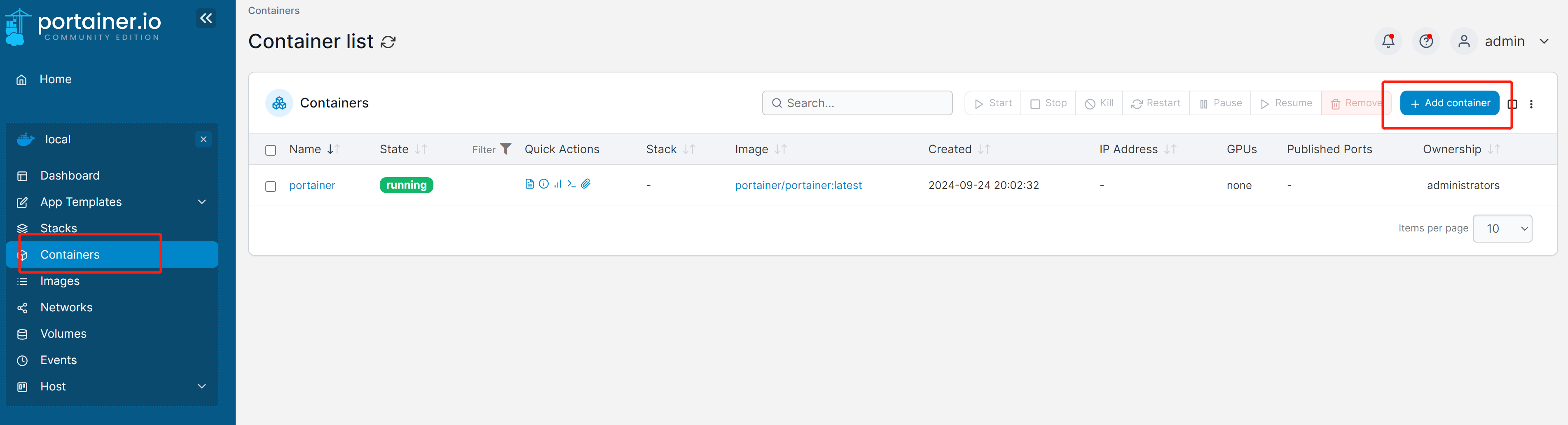Click the Kill button
The width and height of the screenshot is (1568, 425).
1099,103
